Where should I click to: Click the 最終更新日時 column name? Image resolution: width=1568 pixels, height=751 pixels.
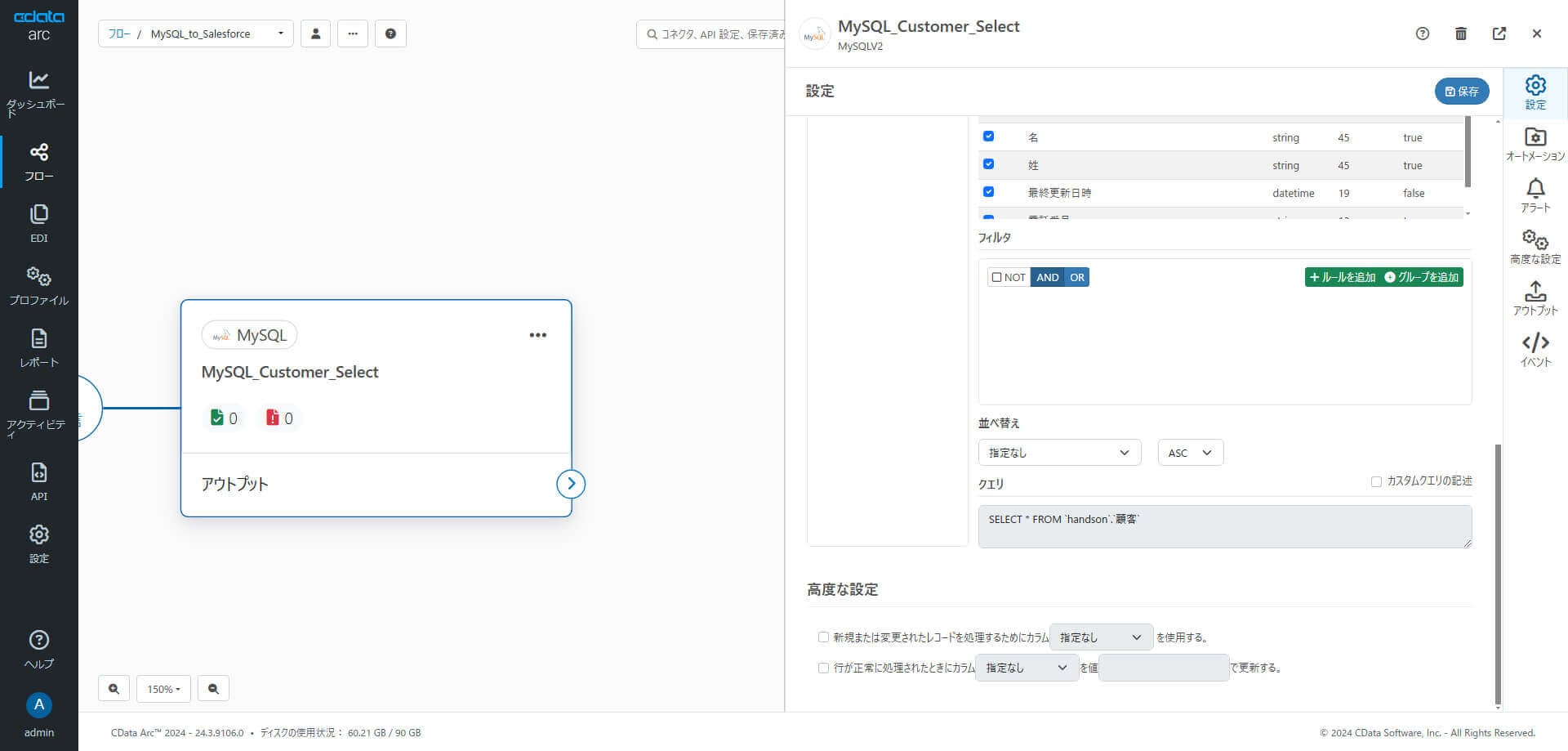coord(1059,193)
